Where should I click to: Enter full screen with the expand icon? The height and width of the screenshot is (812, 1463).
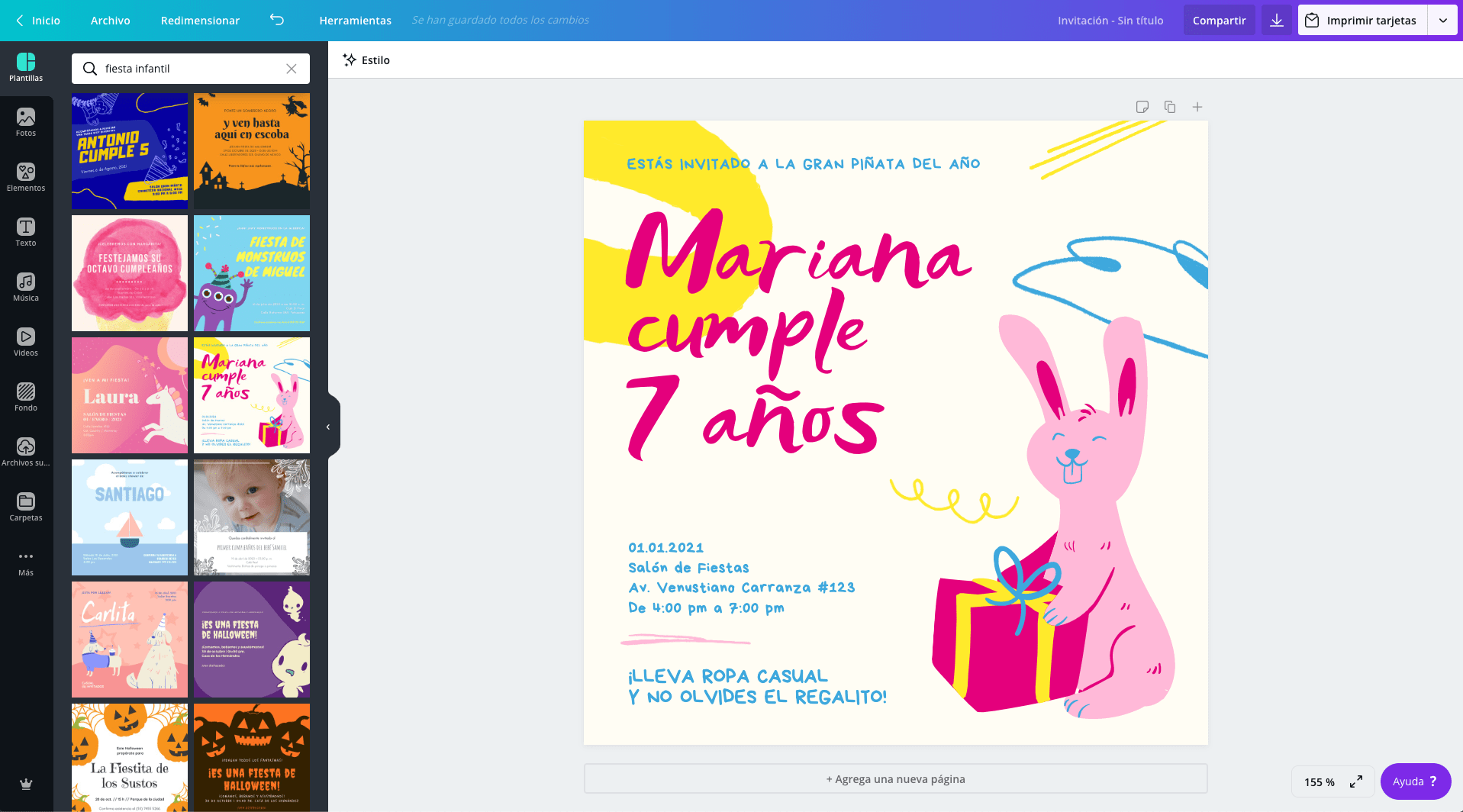coord(1356,781)
